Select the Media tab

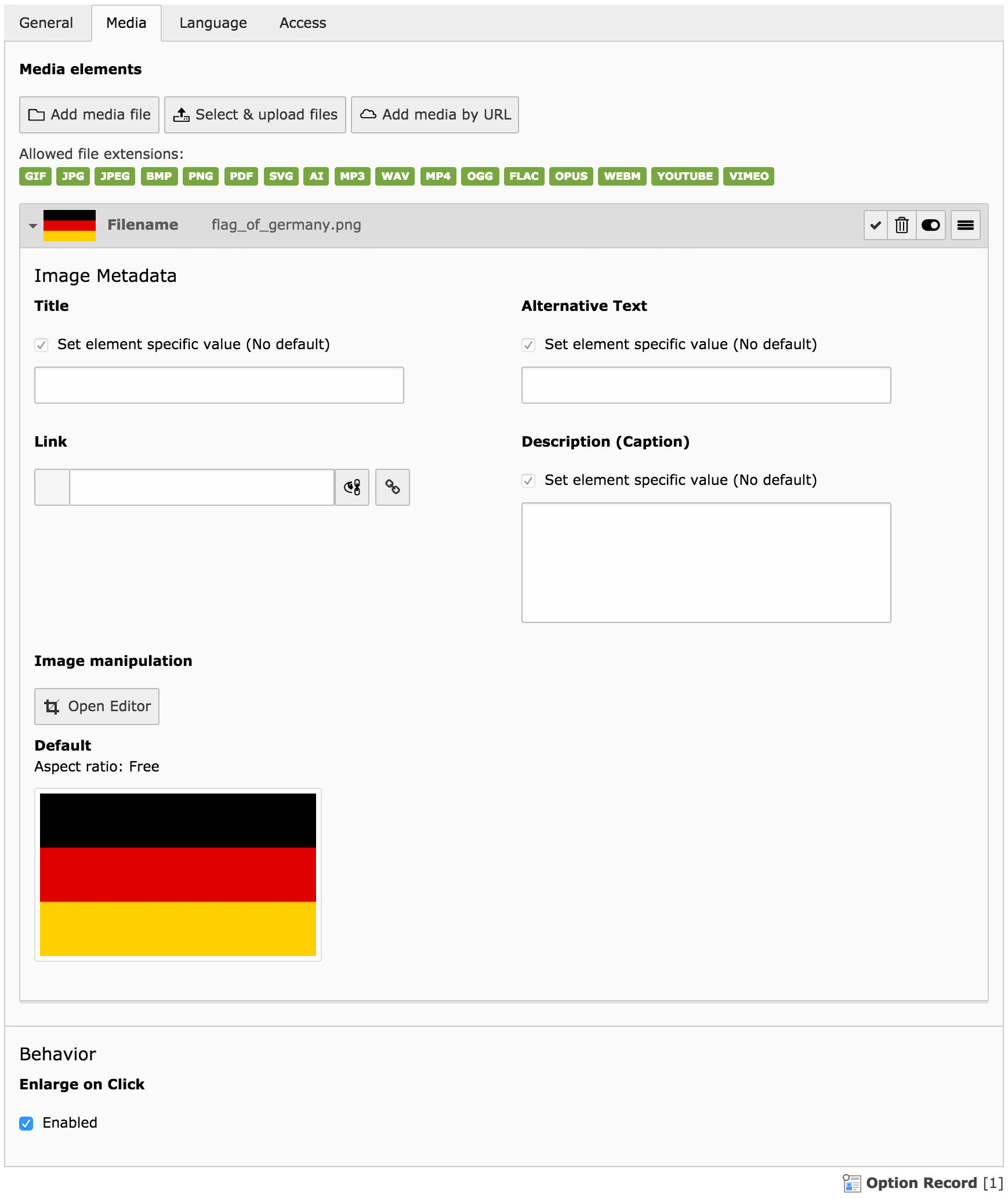click(126, 23)
